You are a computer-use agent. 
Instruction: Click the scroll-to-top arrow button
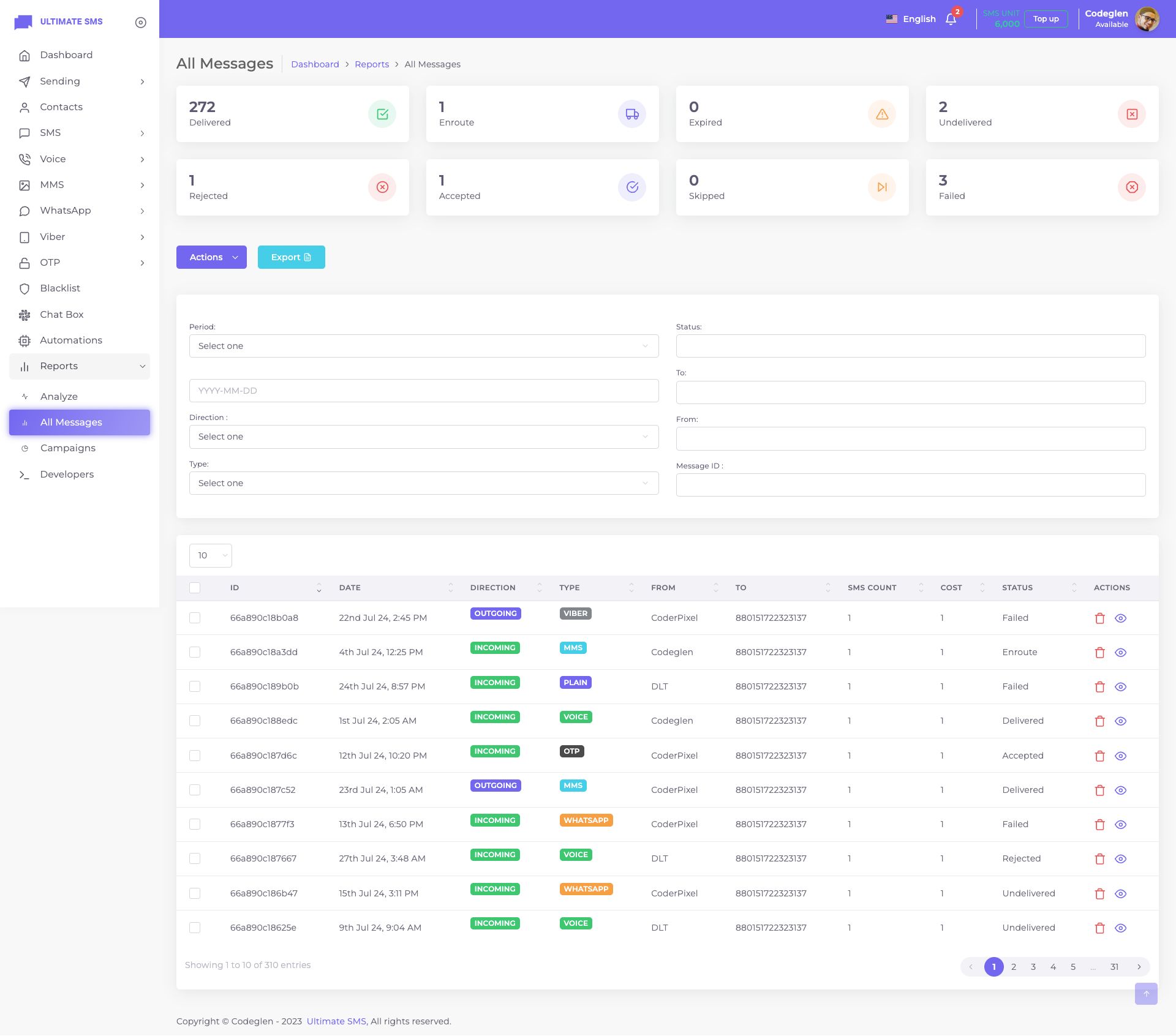[1145, 993]
